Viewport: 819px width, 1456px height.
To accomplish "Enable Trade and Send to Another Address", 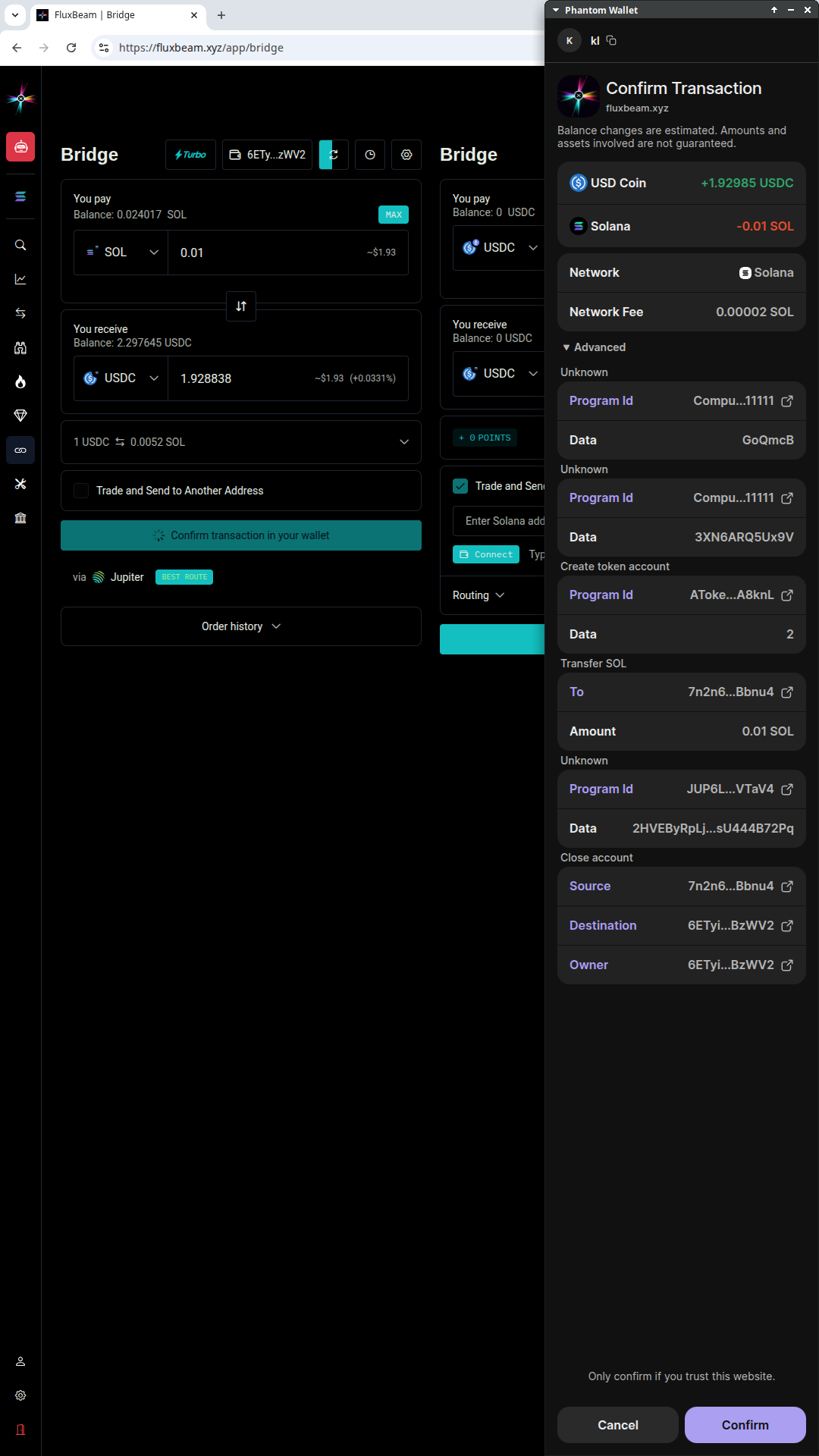I will [81, 491].
